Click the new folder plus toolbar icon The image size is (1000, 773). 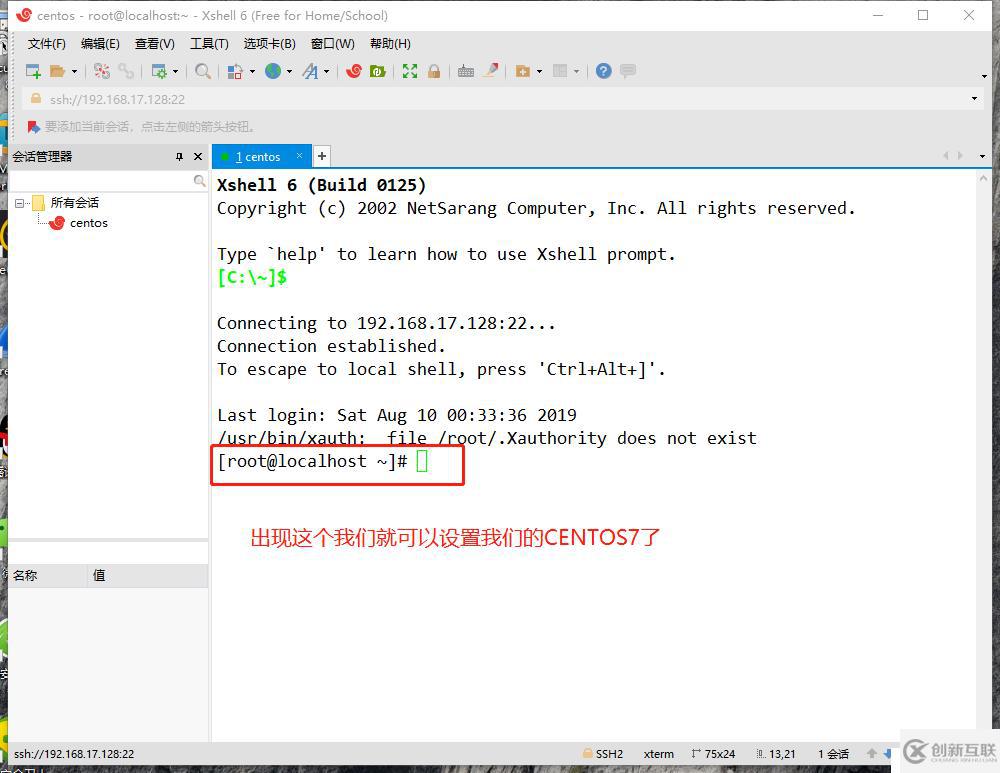[x=523, y=71]
